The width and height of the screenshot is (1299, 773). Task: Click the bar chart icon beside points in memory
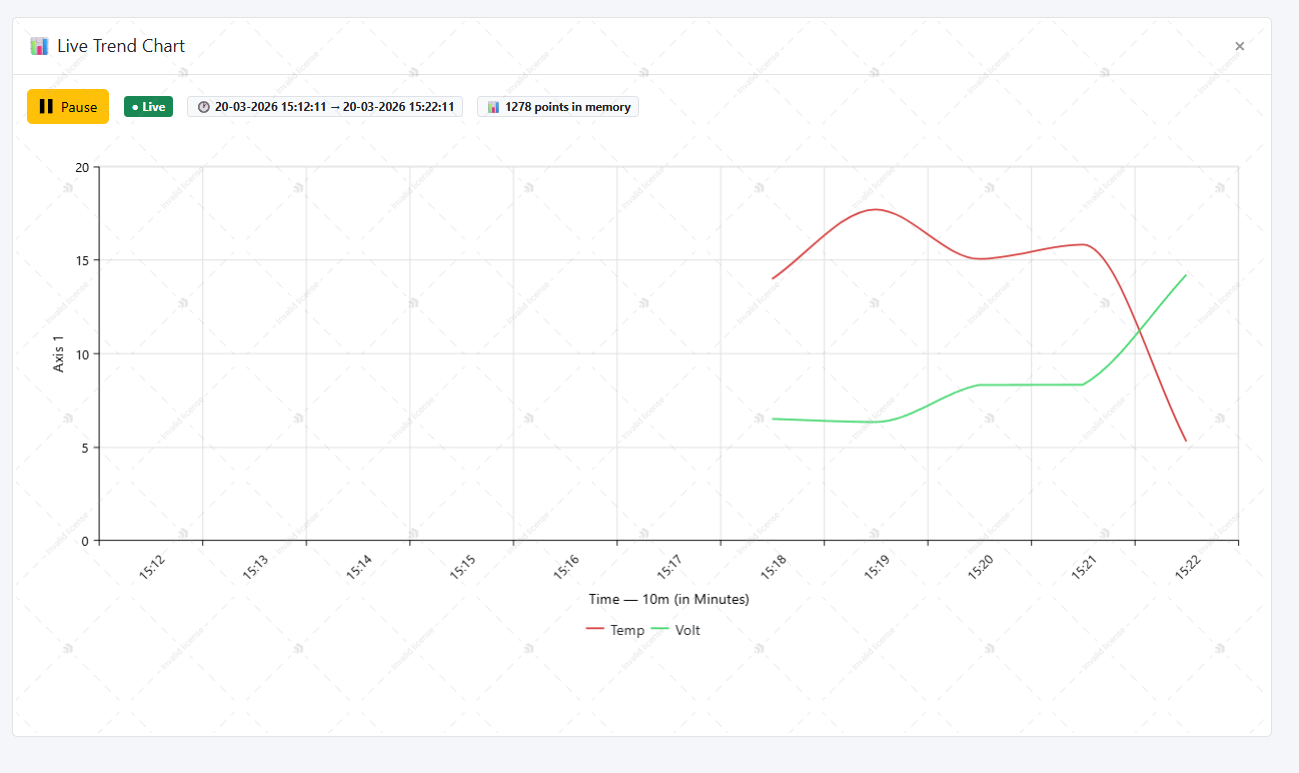coord(494,107)
